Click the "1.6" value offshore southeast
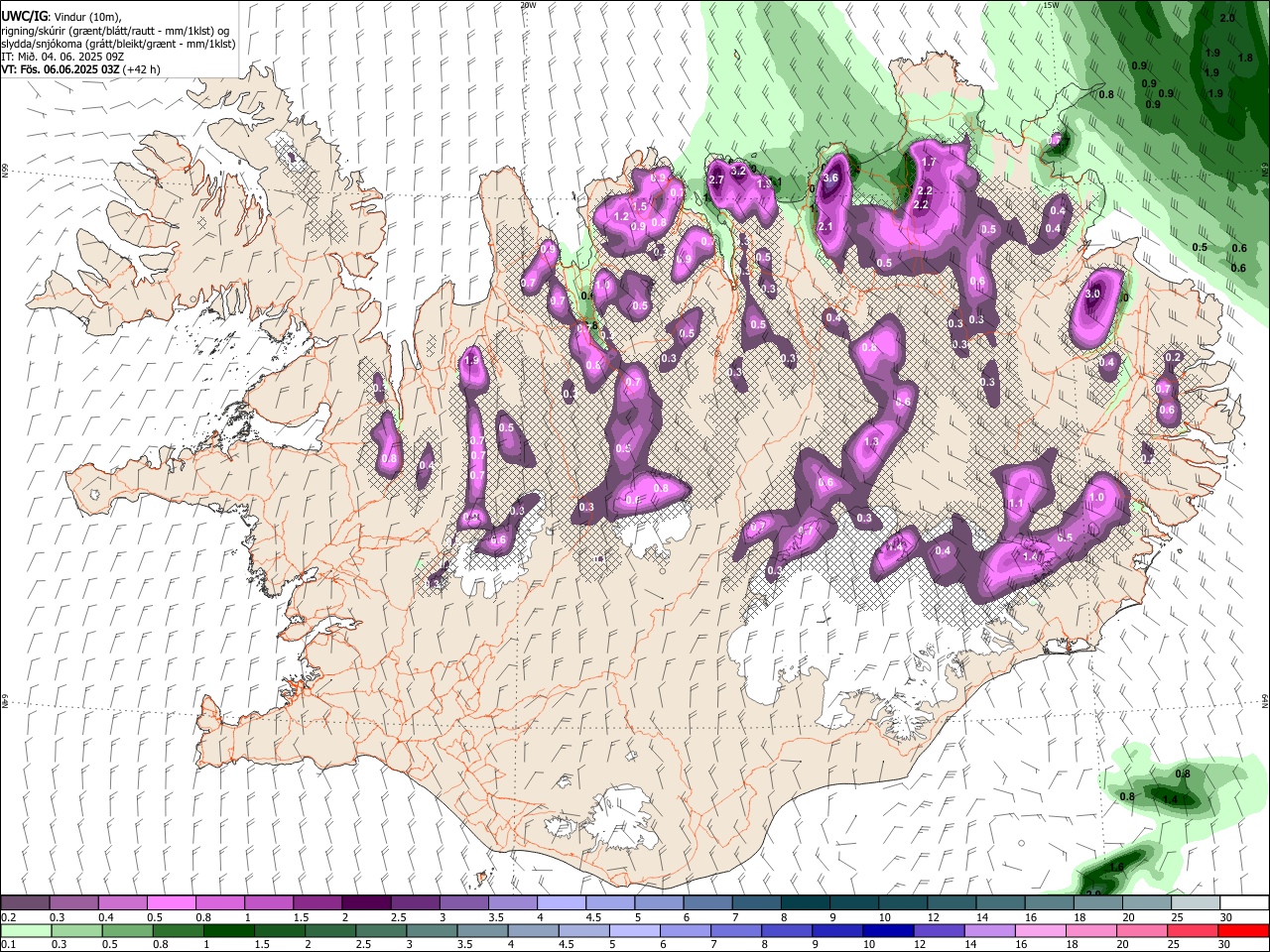 point(1117,867)
